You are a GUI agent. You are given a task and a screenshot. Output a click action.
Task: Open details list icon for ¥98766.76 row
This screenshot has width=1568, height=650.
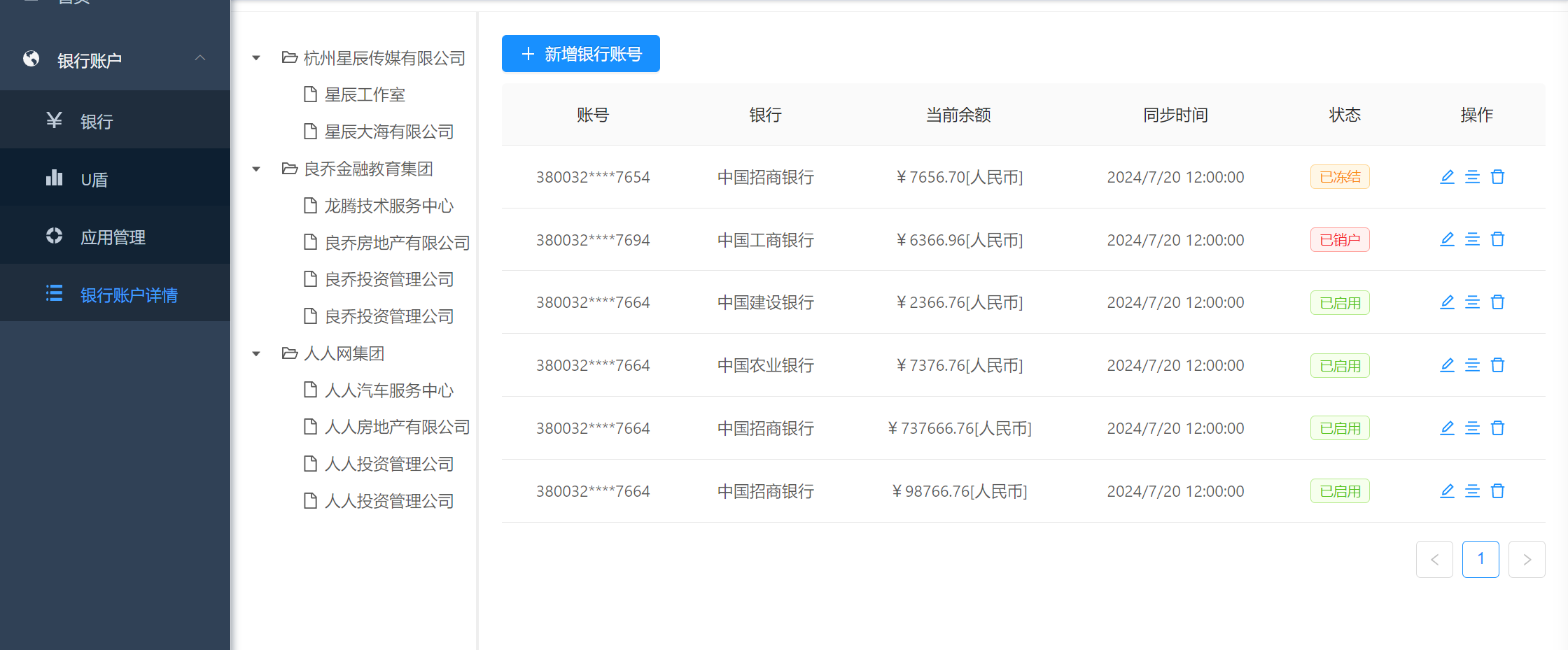[1472, 491]
